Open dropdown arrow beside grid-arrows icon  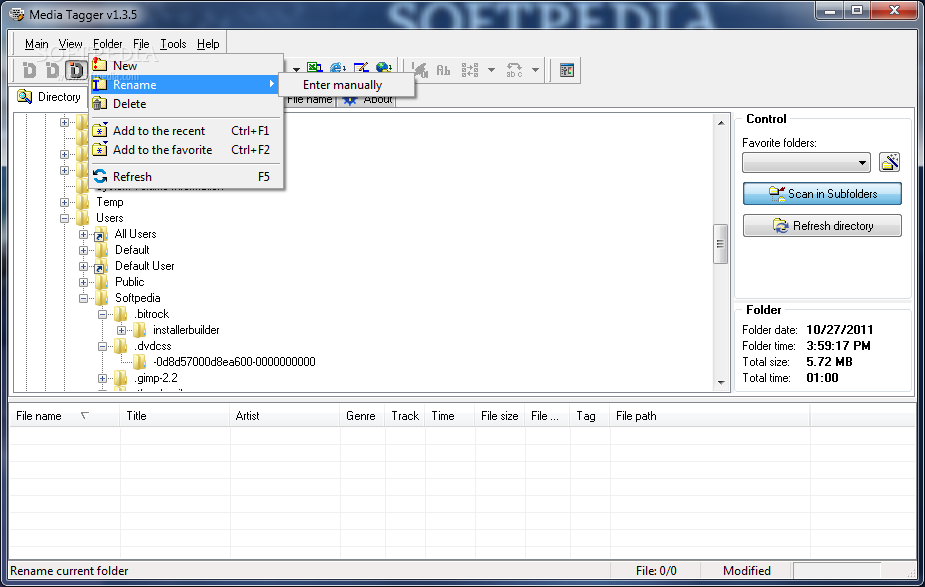click(x=491, y=70)
